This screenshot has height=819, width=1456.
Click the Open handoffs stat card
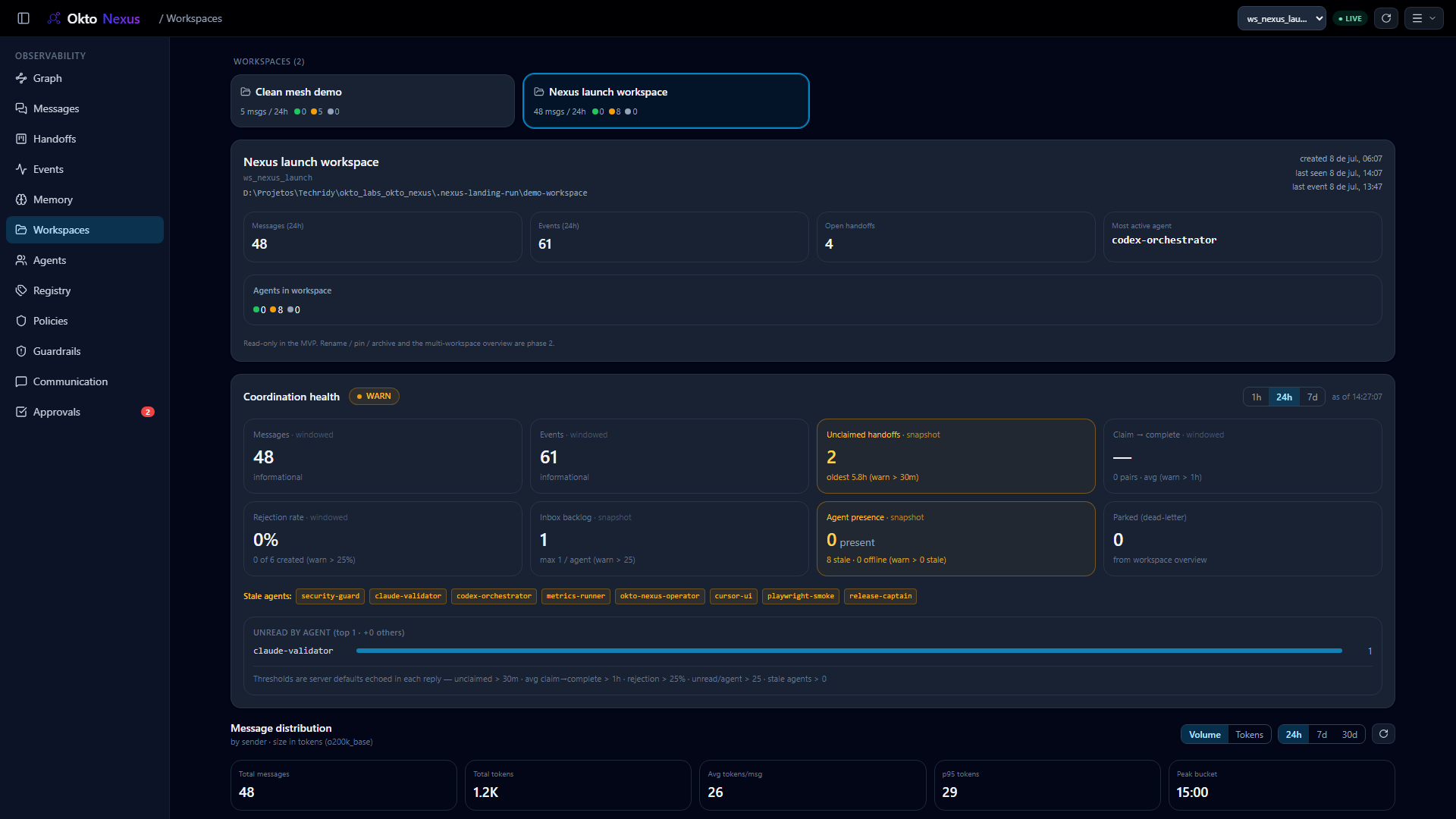tap(955, 237)
